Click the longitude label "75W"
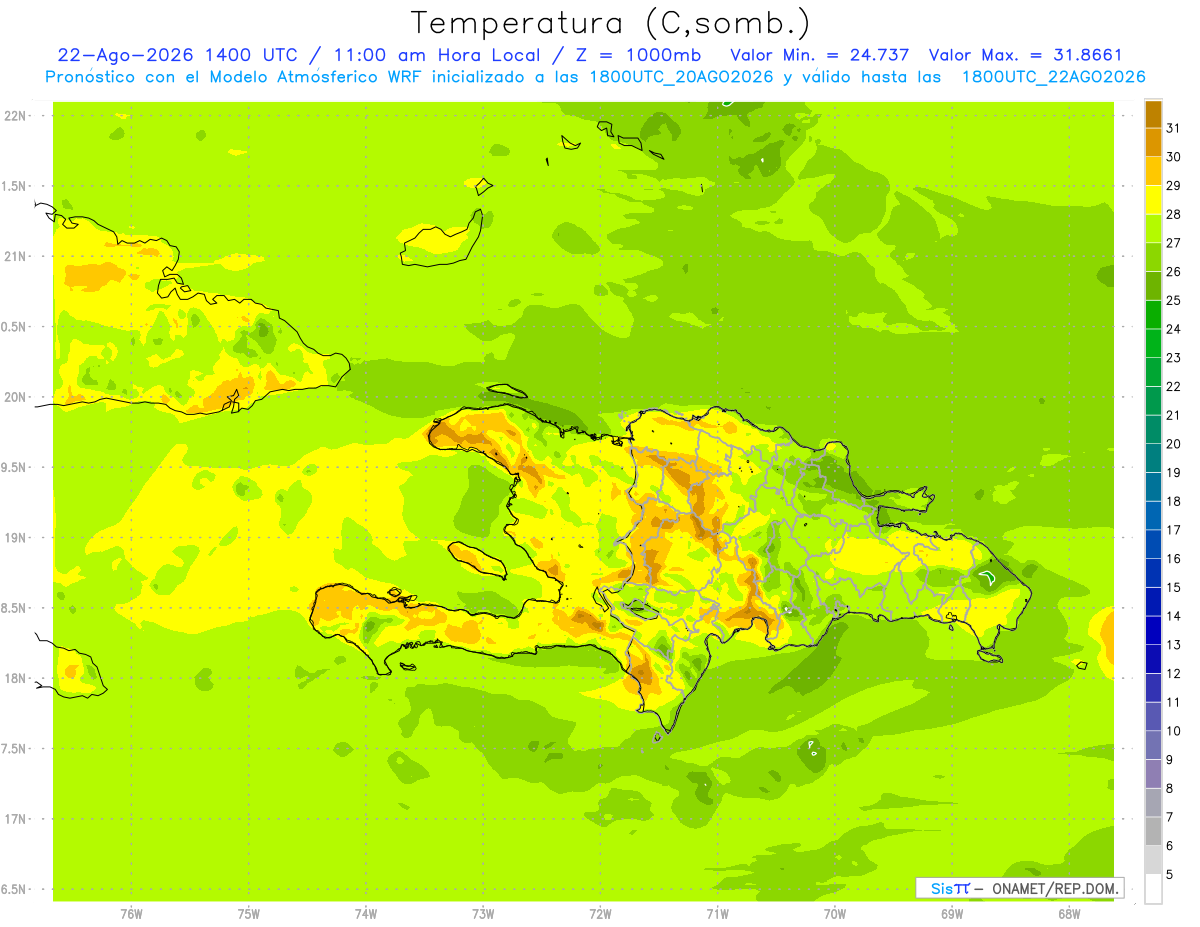 pos(248,914)
